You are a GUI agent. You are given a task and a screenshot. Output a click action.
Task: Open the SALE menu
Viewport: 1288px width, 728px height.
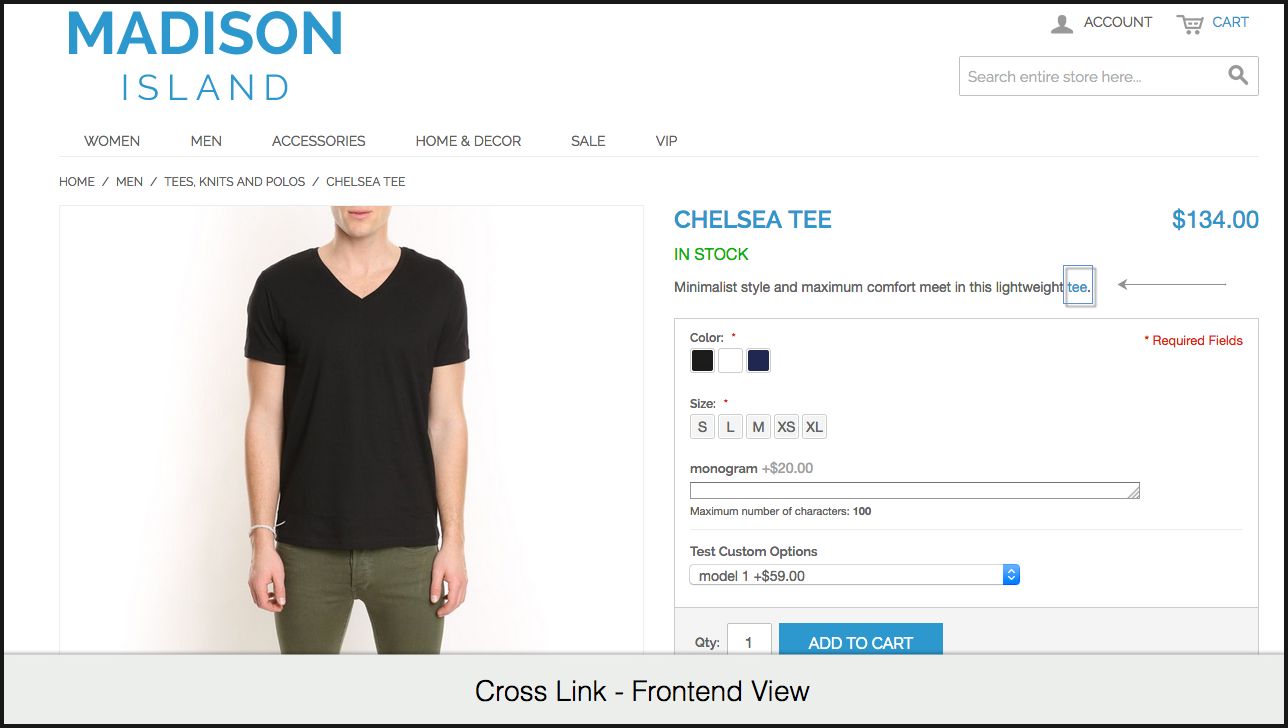click(x=588, y=141)
